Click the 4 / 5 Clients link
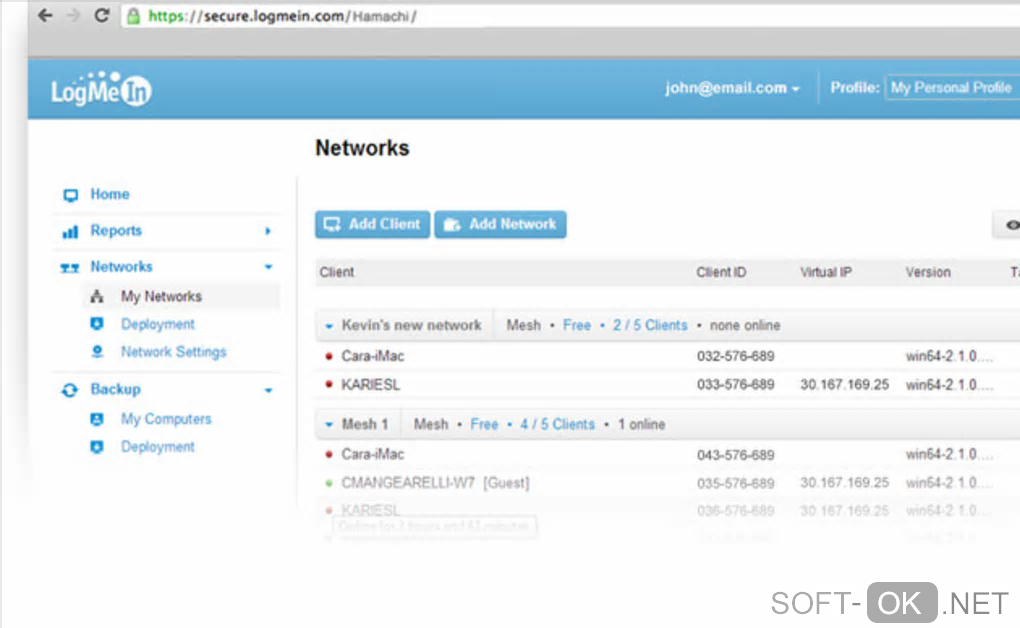The width and height of the screenshot is (1020, 628). coord(557,424)
